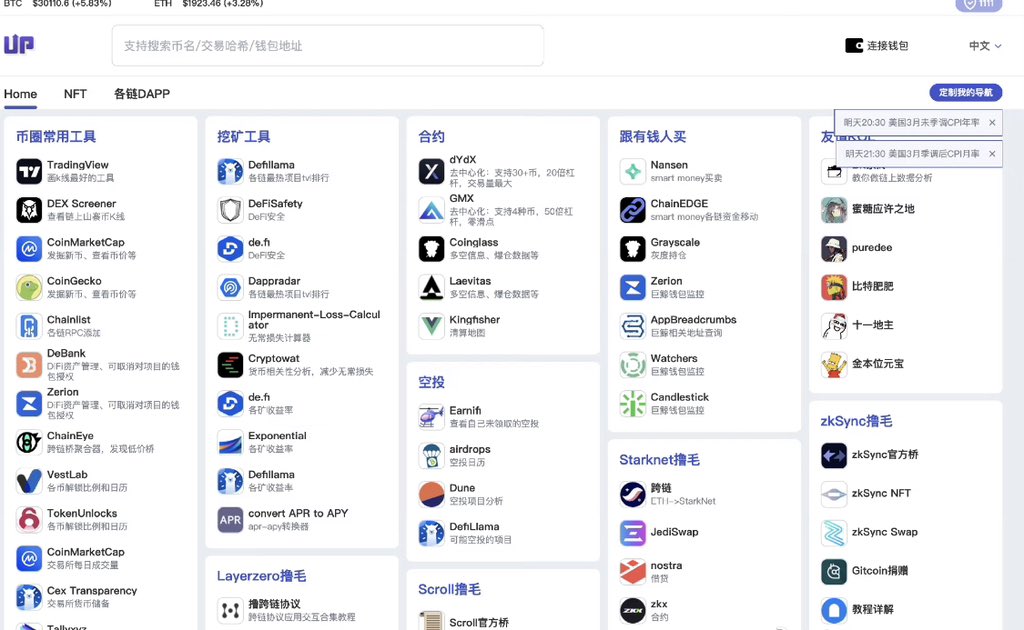Open the Cryptowat icon
Screen dimensions: 1024x630
(230, 365)
